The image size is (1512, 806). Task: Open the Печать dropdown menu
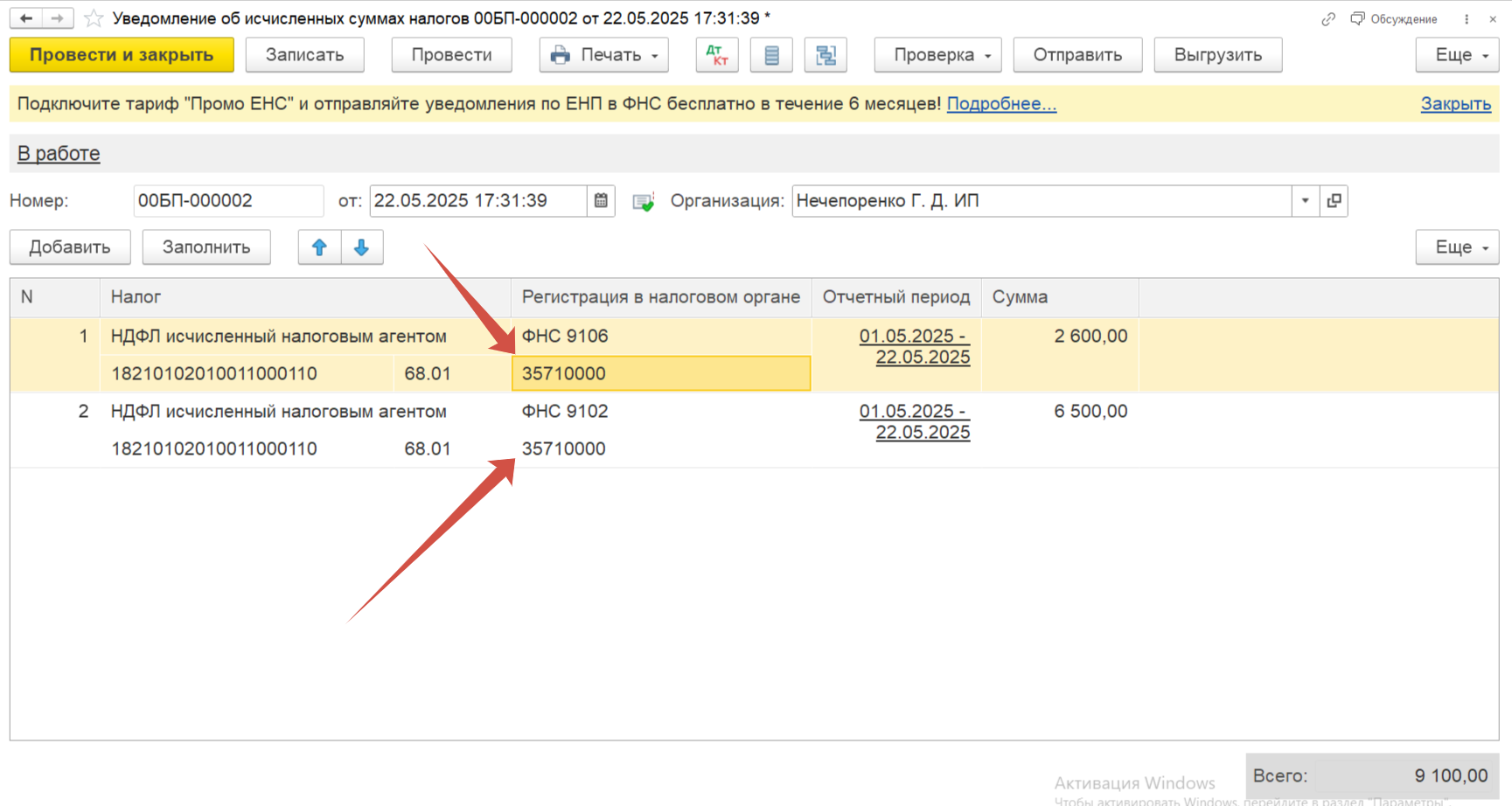tap(603, 55)
